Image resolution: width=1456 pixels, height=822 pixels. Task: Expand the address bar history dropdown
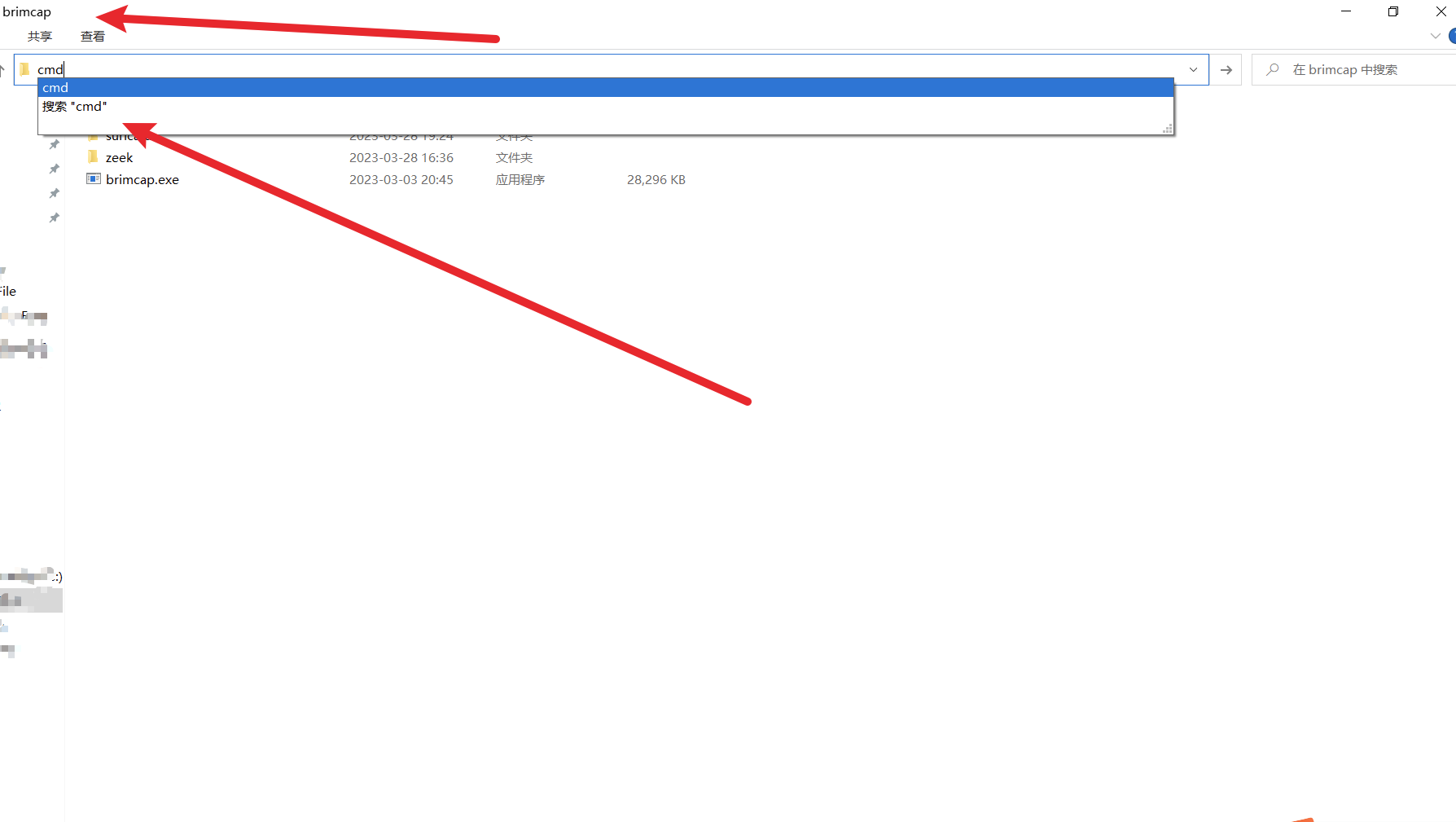click(x=1193, y=70)
